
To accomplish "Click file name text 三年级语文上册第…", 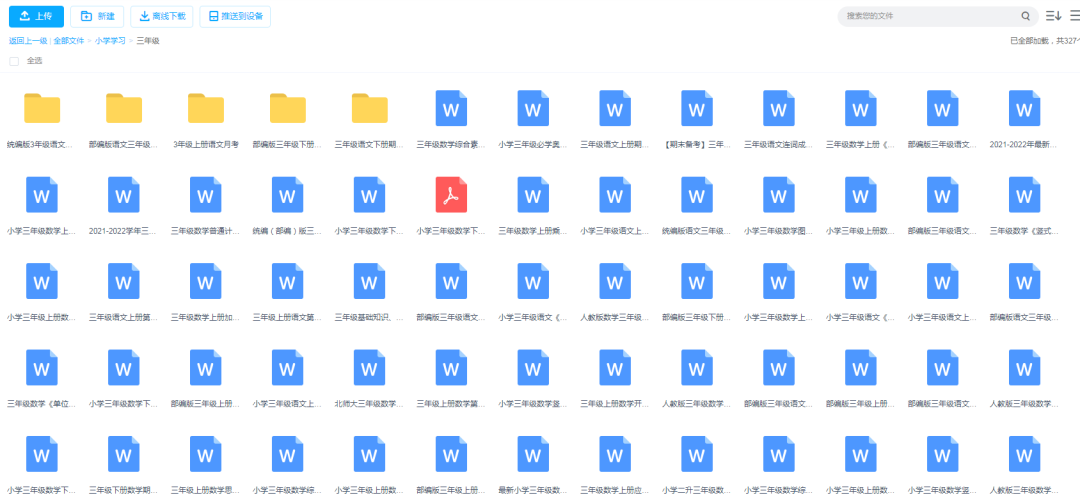I will [124, 317].
